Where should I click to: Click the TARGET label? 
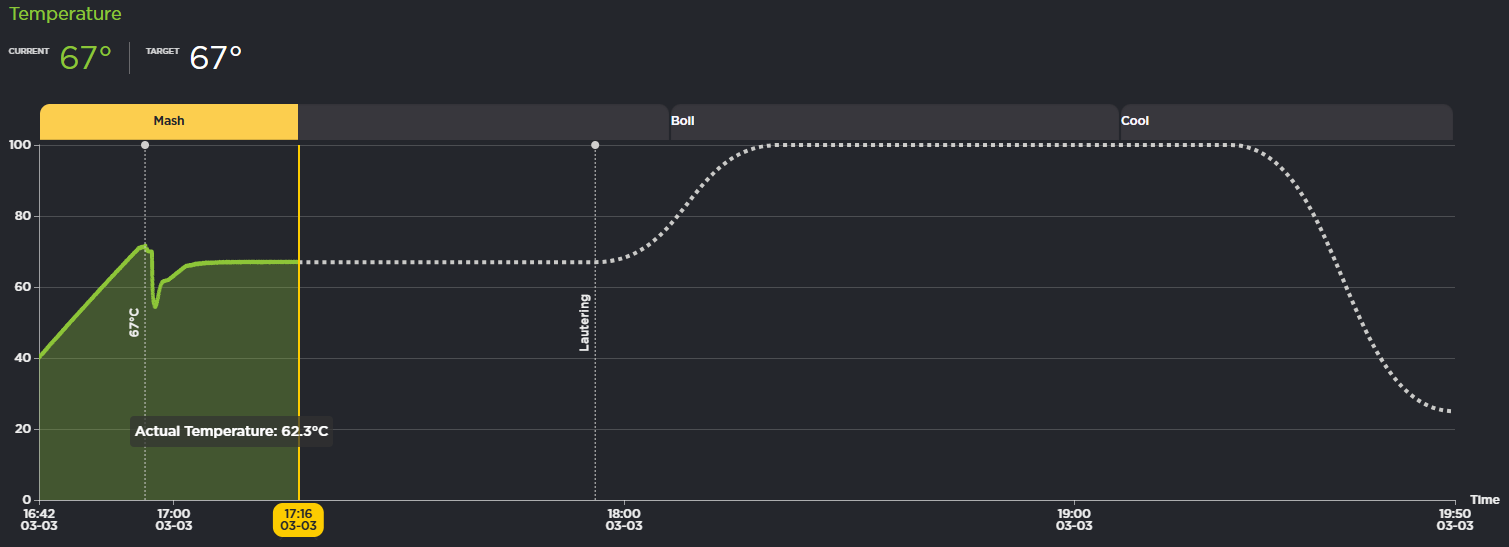click(162, 50)
